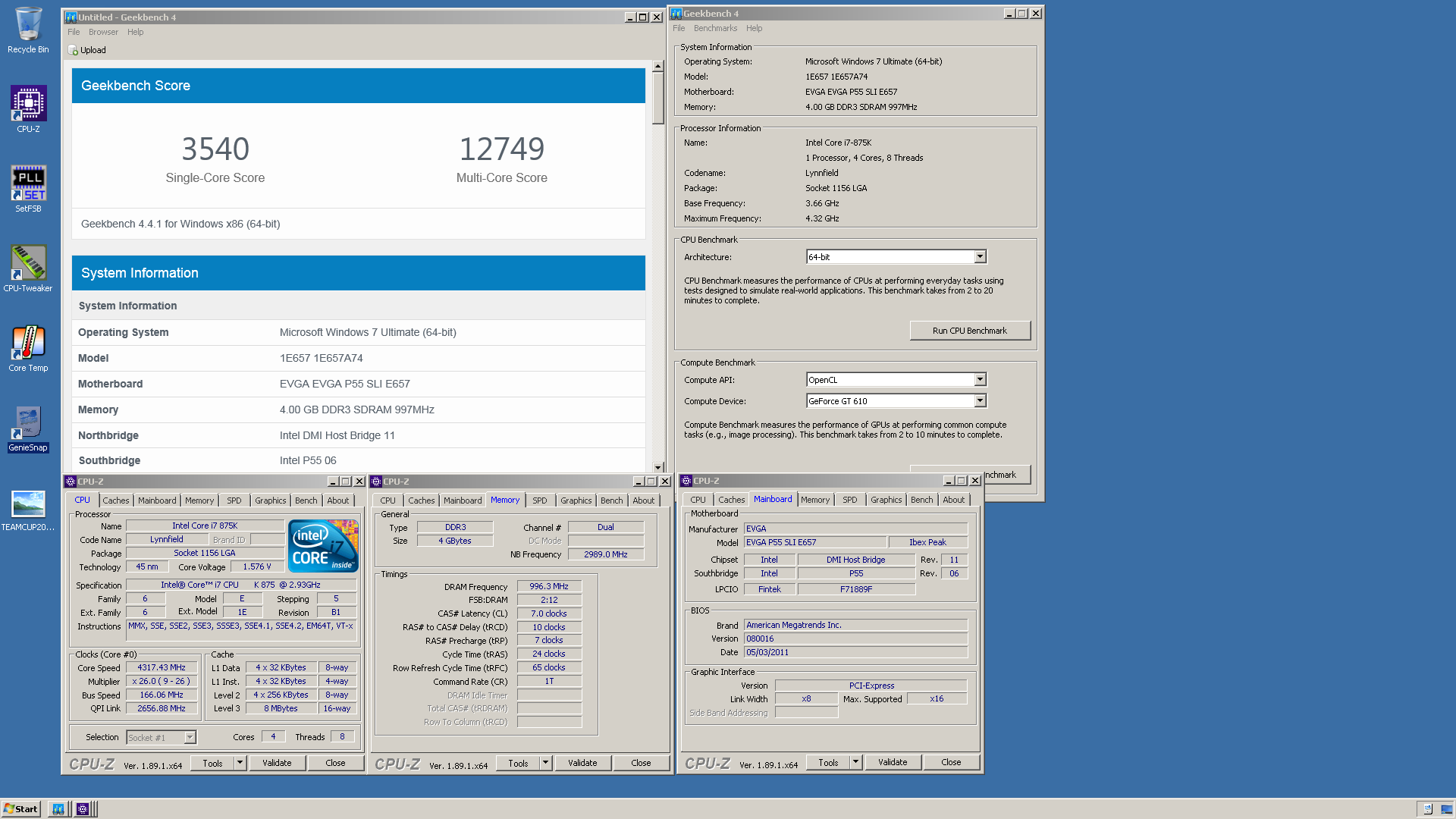The width and height of the screenshot is (1456, 819).
Task: Open the Compute Device GeForce GT 610 dropdown
Action: point(980,401)
